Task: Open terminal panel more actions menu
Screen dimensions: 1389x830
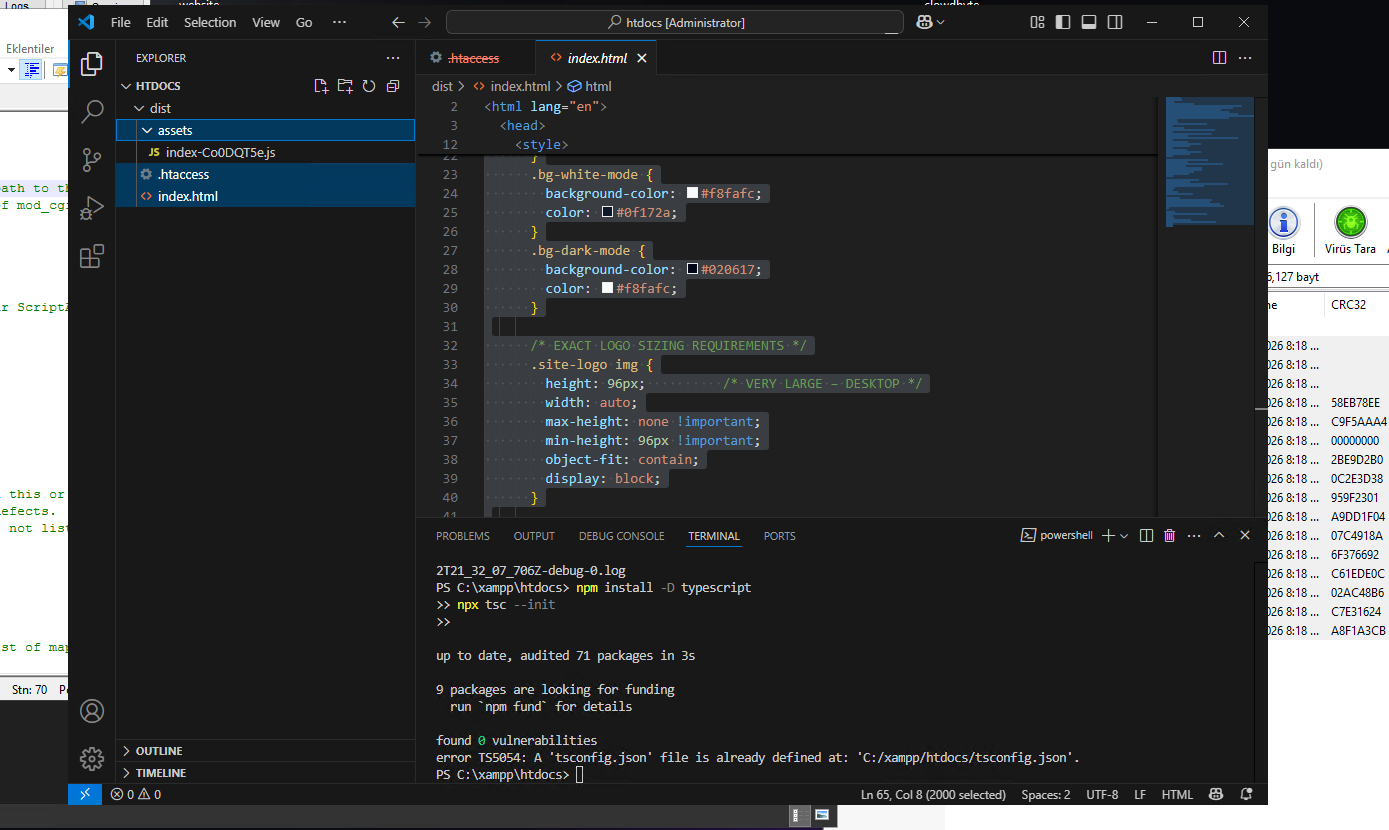Action: [x=1194, y=536]
